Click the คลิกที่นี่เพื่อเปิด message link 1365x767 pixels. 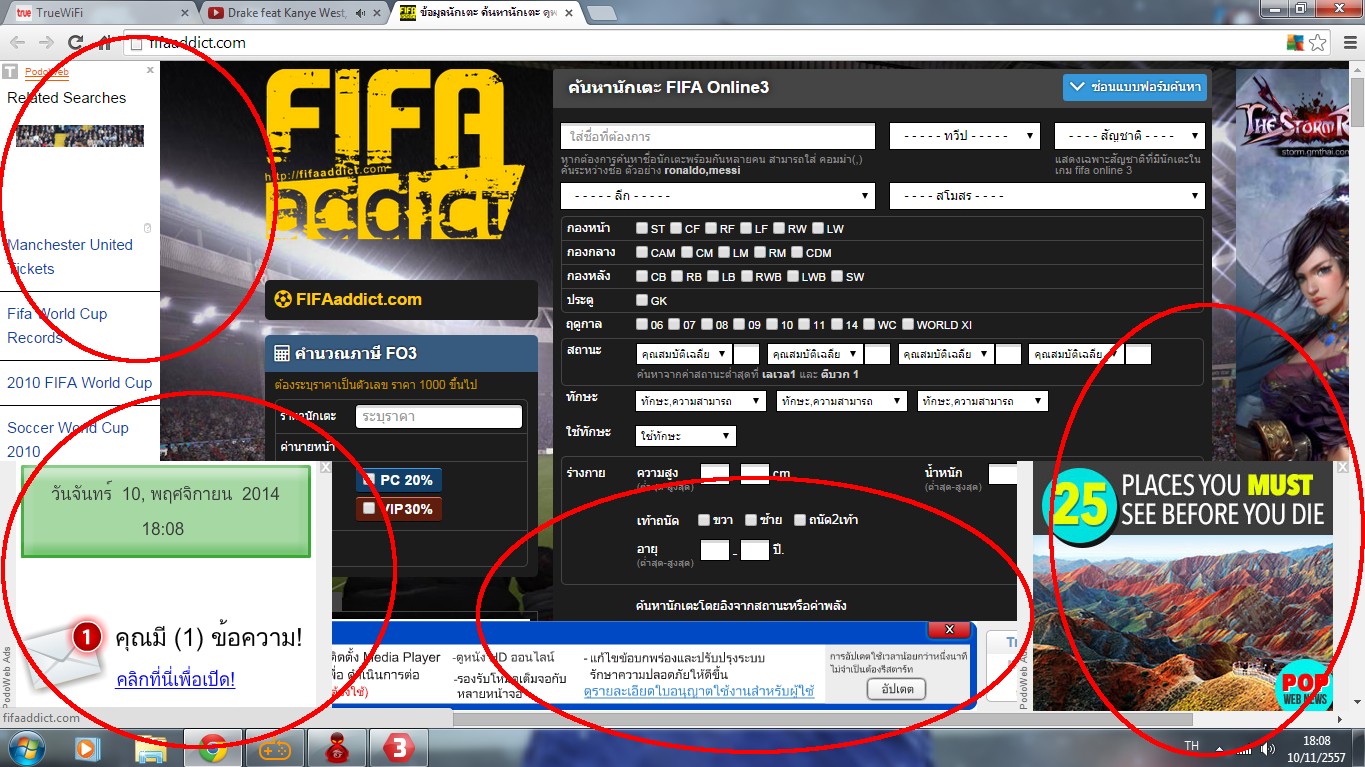tap(175, 680)
